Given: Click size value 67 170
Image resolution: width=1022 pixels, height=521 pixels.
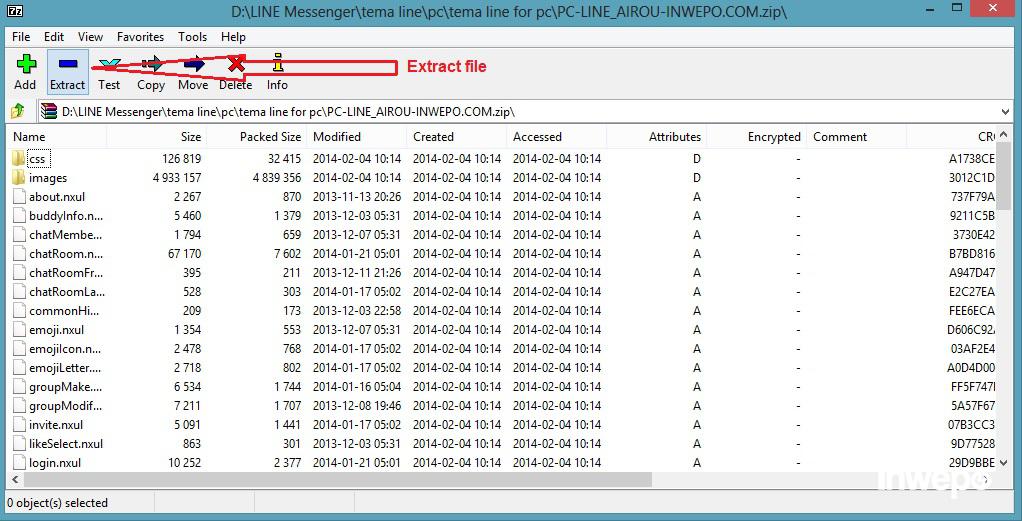Looking at the screenshot, I should pyautogui.click(x=184, y=253).
